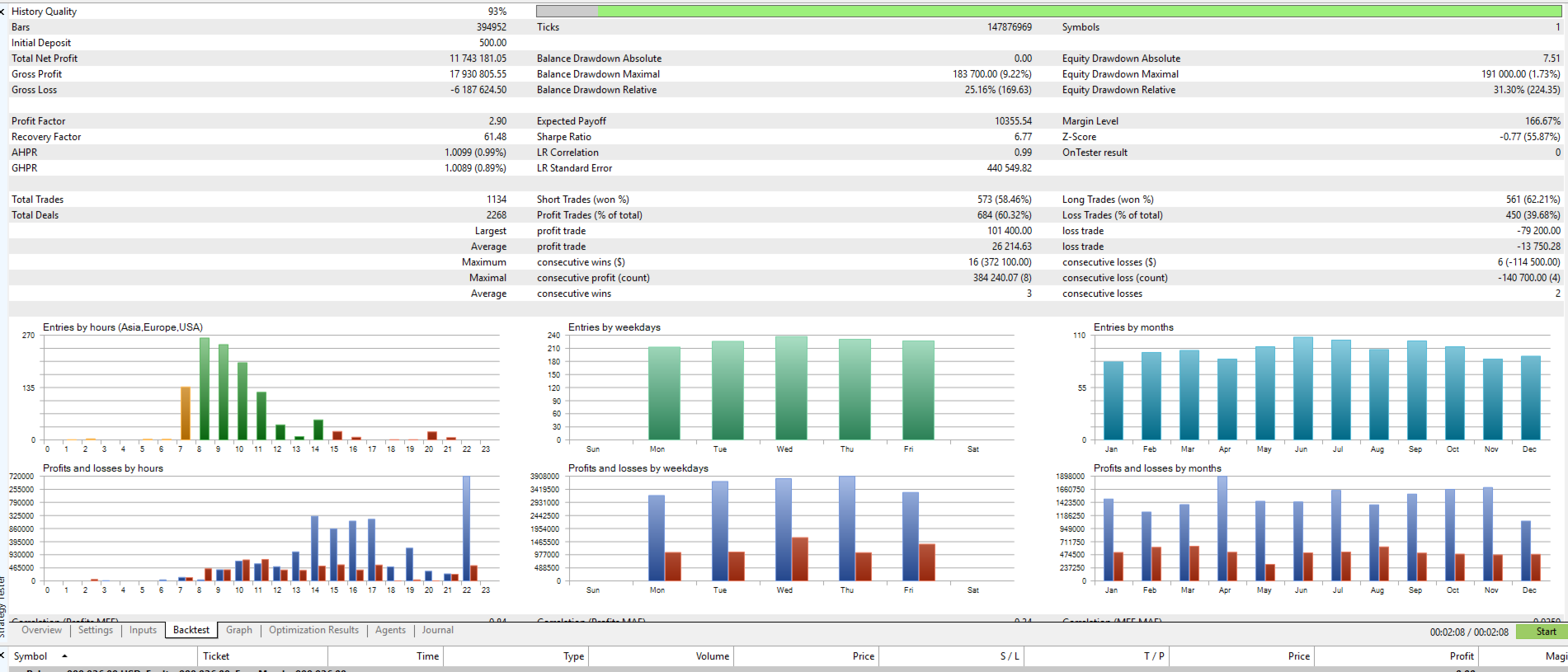This screenshot has width=1568, height=672.
Task: Go to the Inputs tab
Action: point(143,630)
